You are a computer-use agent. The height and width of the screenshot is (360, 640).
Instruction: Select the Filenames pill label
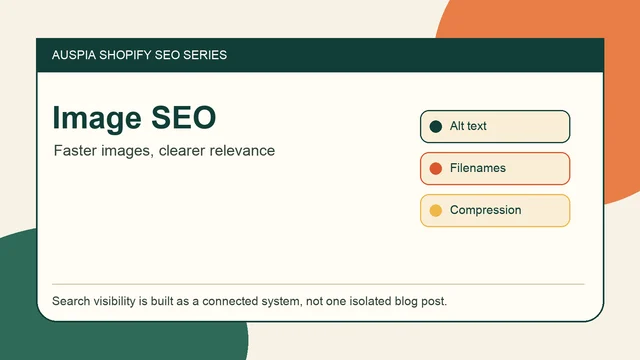click(478, 168)
